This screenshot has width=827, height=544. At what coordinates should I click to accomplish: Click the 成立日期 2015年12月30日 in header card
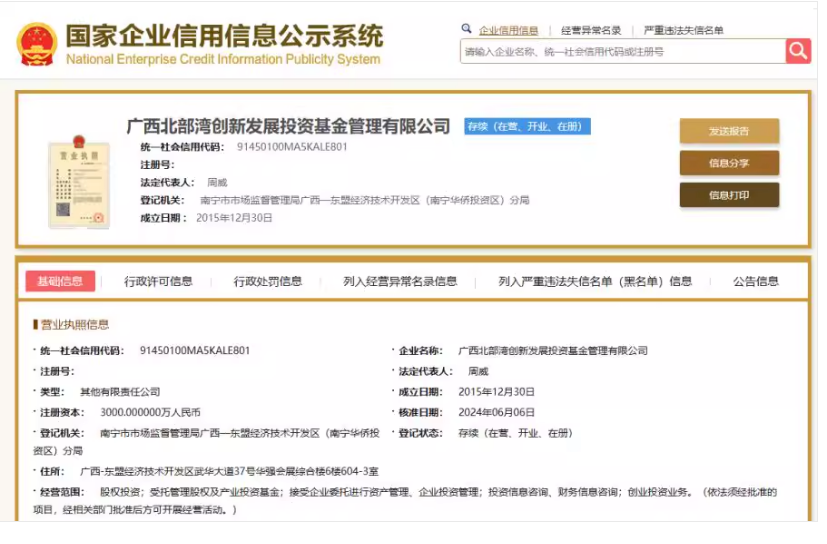point(234,218)
